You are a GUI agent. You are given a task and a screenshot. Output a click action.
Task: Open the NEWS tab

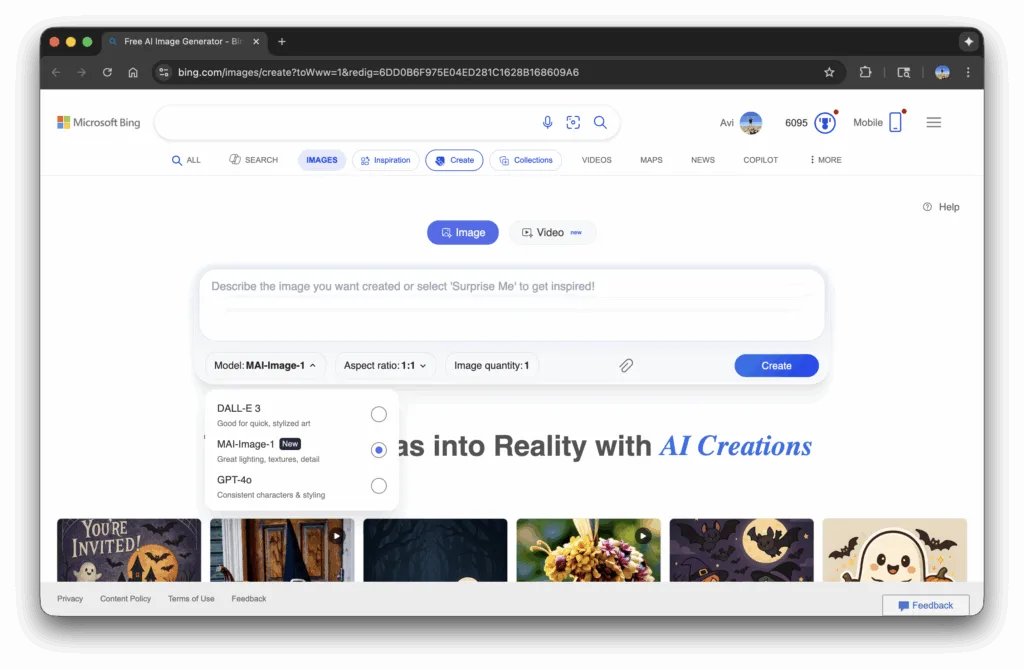[703, 160]
